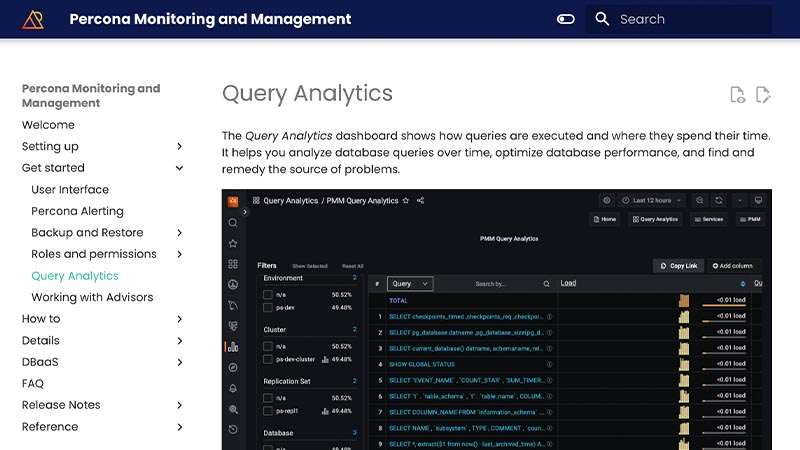Viewport: 800px width, 450px height.
Task: Expand the Backup and Restore section
Action: tap(180, 233)
